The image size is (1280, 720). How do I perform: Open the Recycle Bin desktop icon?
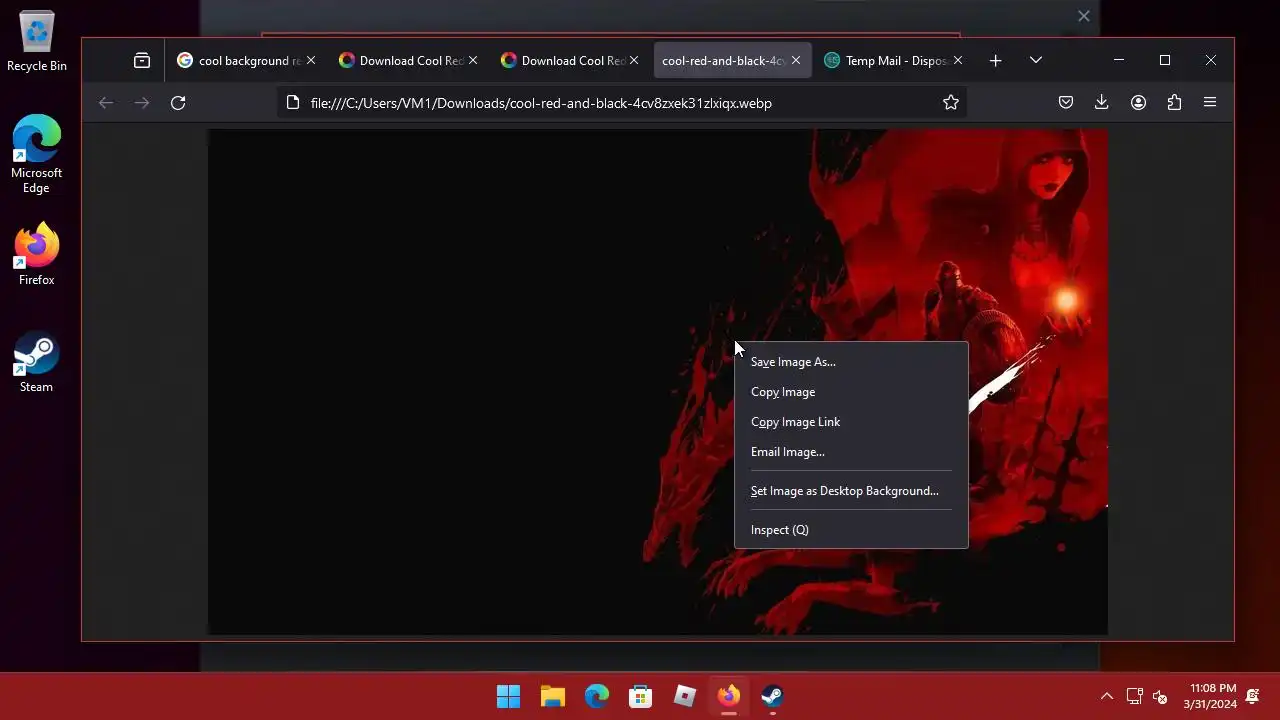point(37,42)
